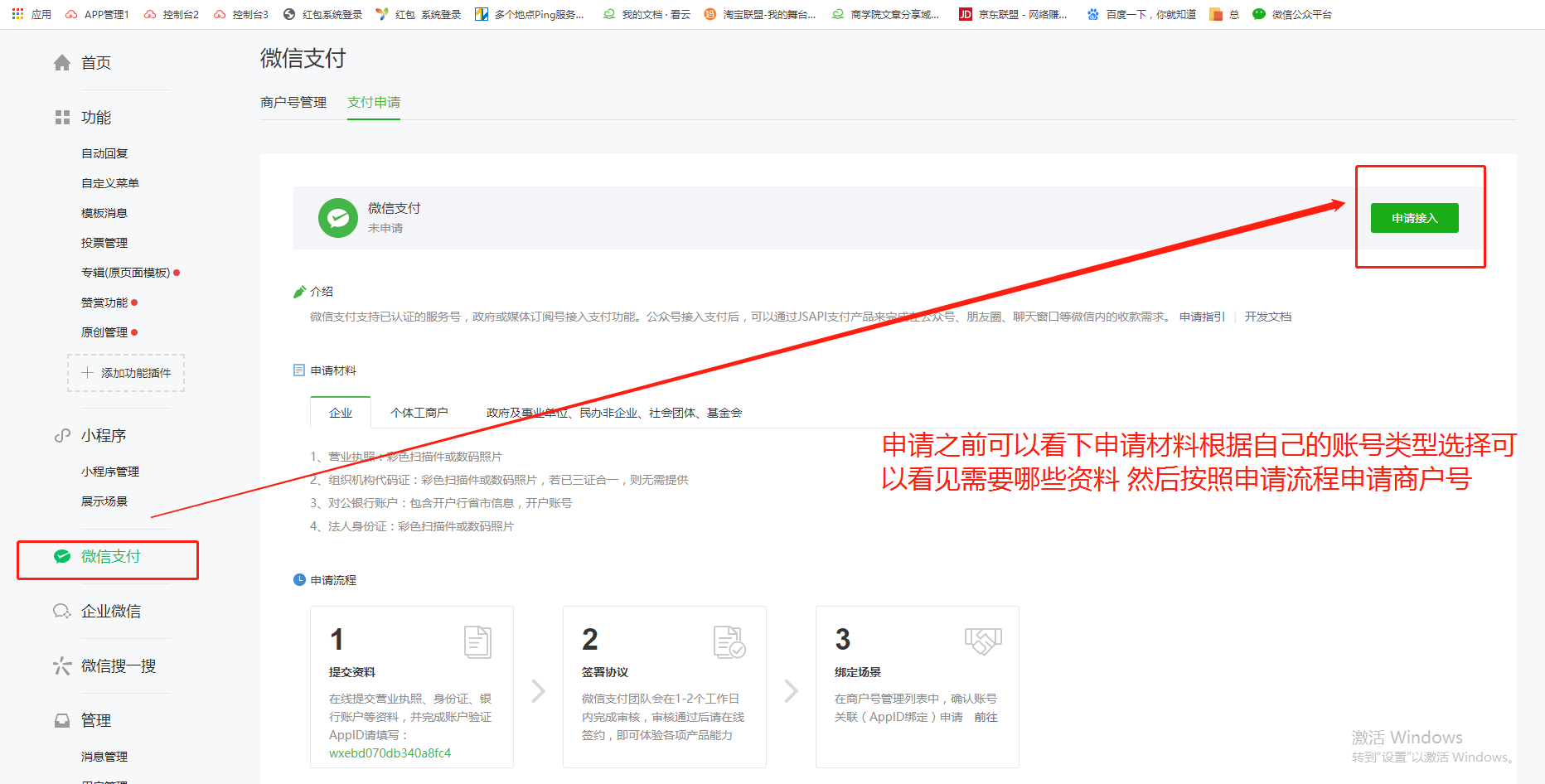
Task: Select the 政府及事业单位 materials tab
Action: pyautogui.click(x=614, y=413)
